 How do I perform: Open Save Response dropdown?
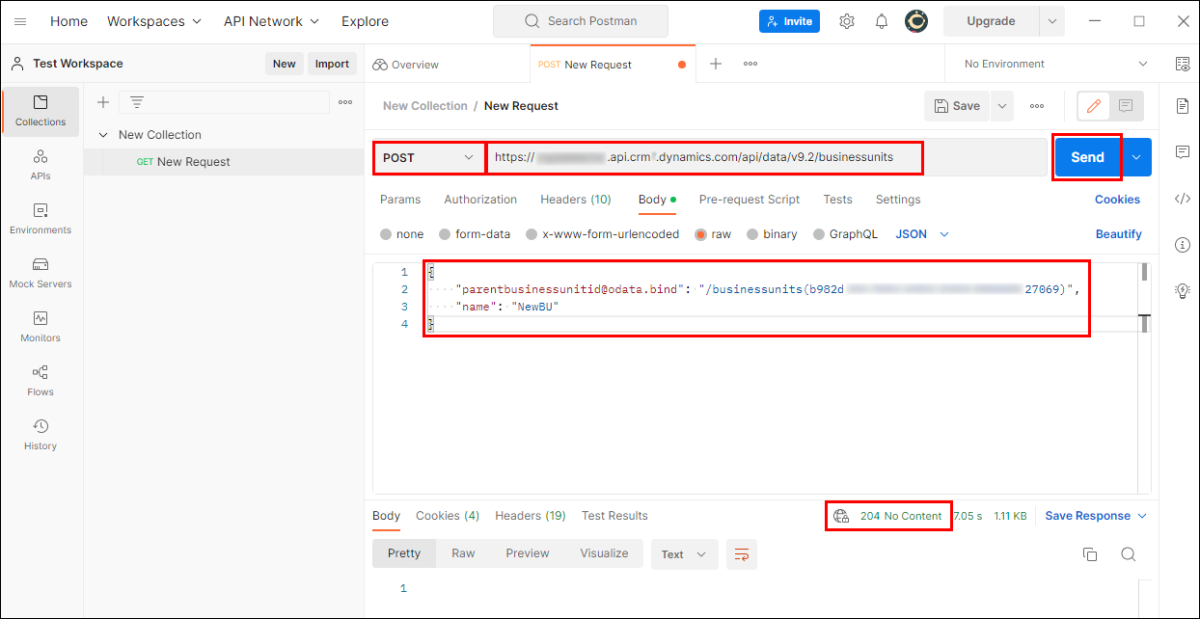(x=1096, y=516)
